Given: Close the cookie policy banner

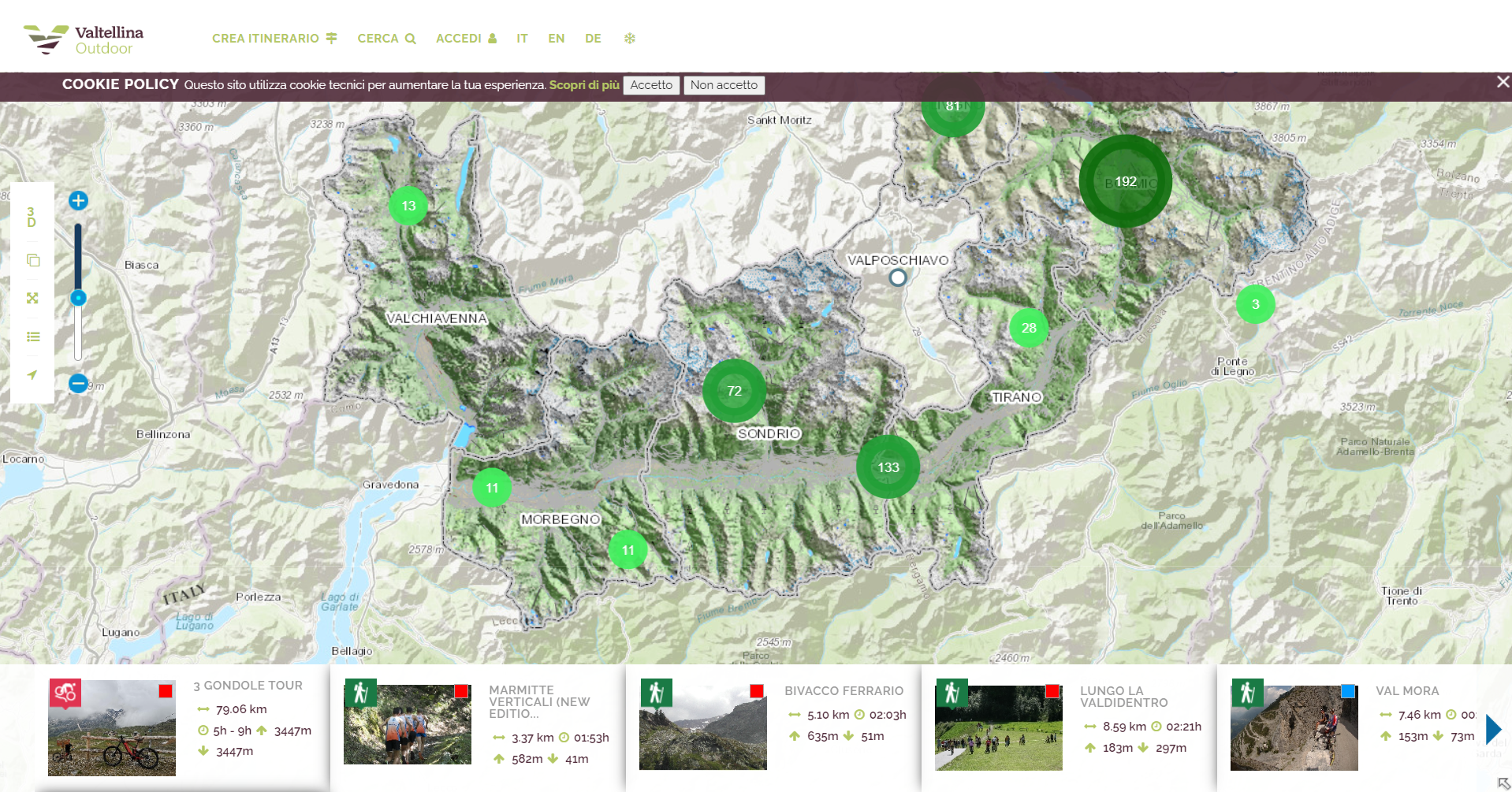Looking at the screenshot, I should click(1503, 82).
